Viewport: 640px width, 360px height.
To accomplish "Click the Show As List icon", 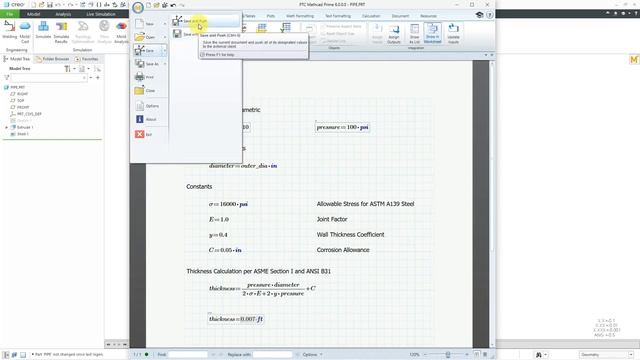I will [414, 33].
